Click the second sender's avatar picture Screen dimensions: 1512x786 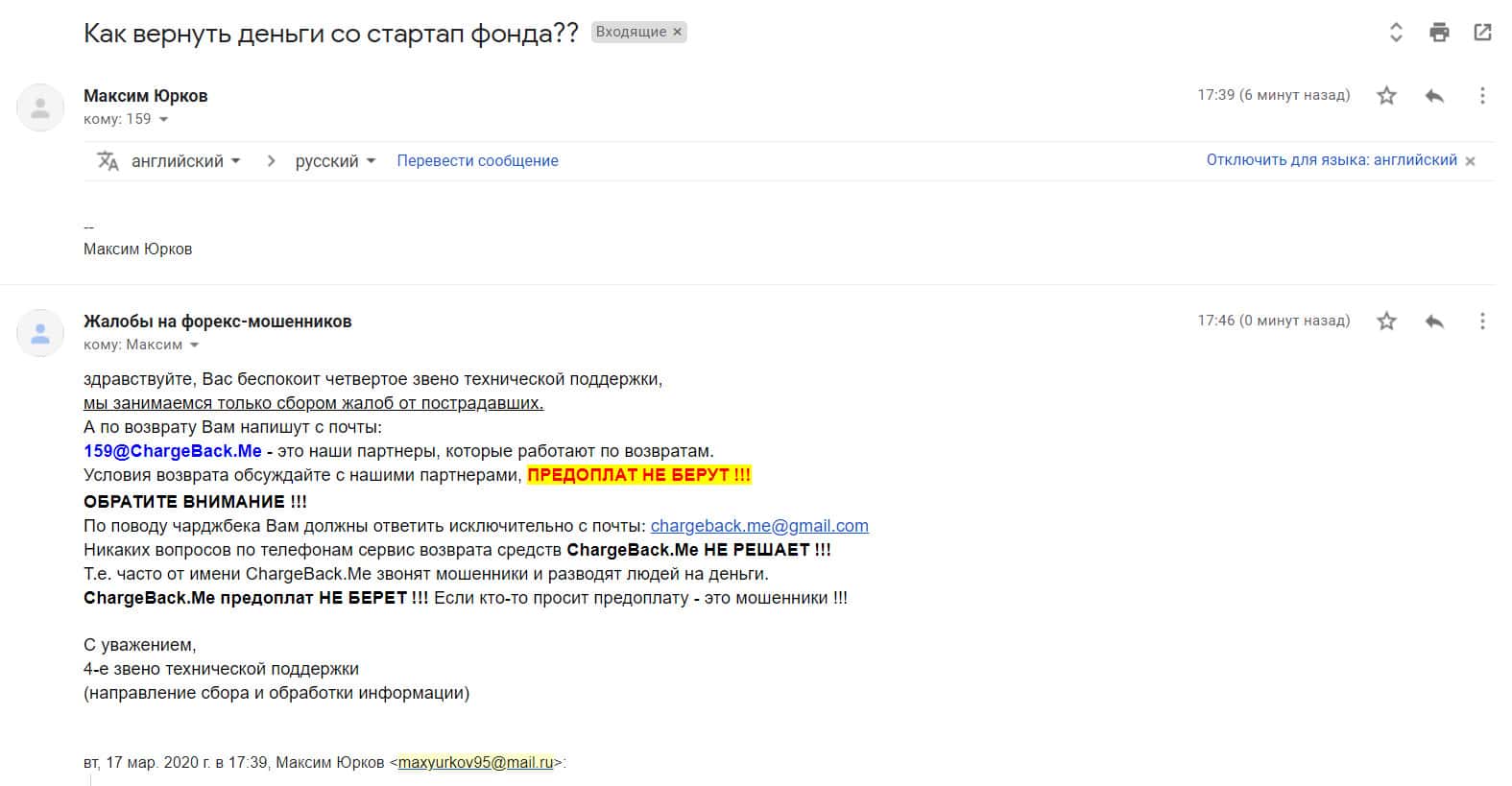40,333
